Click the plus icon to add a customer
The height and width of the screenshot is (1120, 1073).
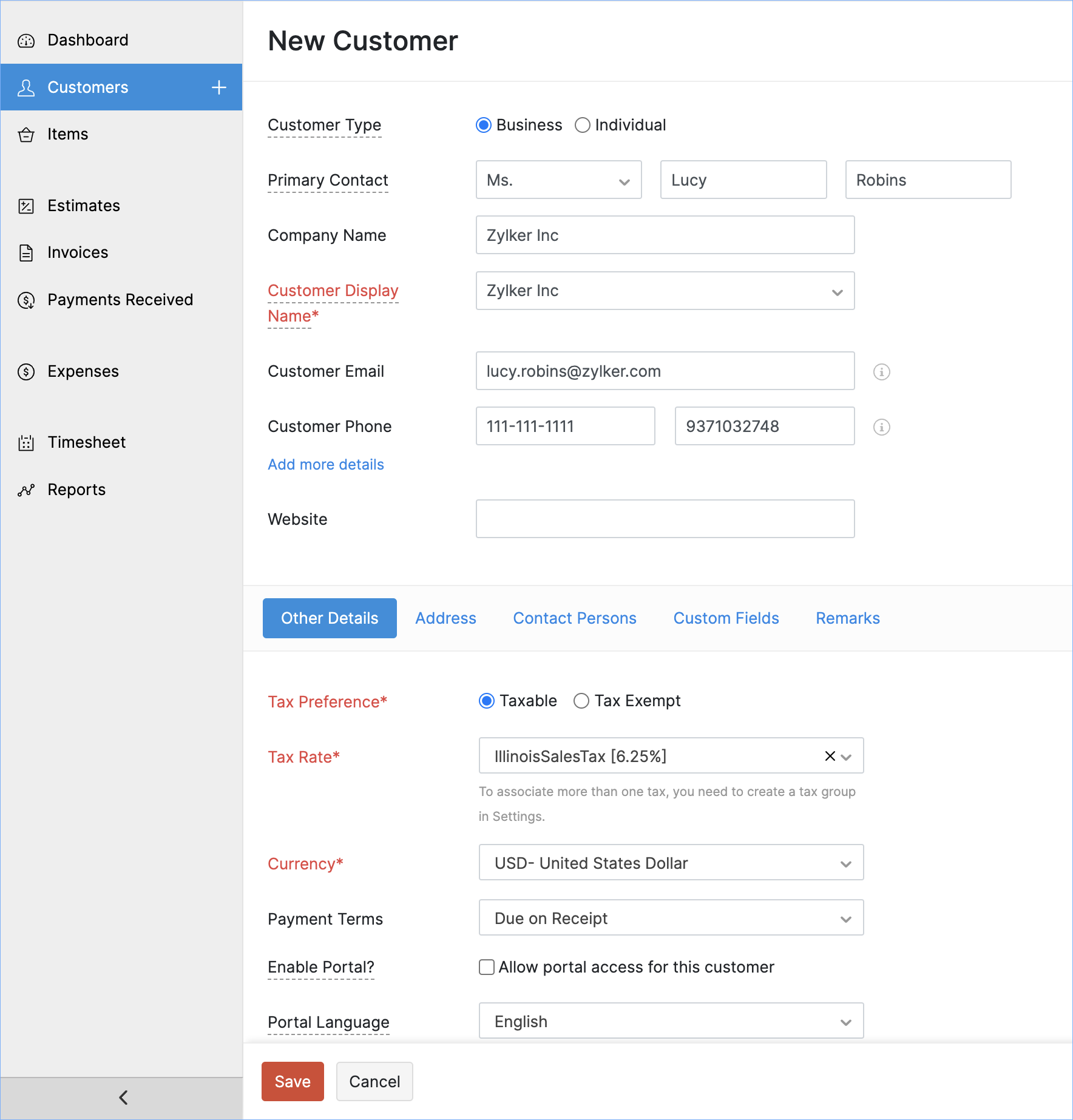[219, 87]
